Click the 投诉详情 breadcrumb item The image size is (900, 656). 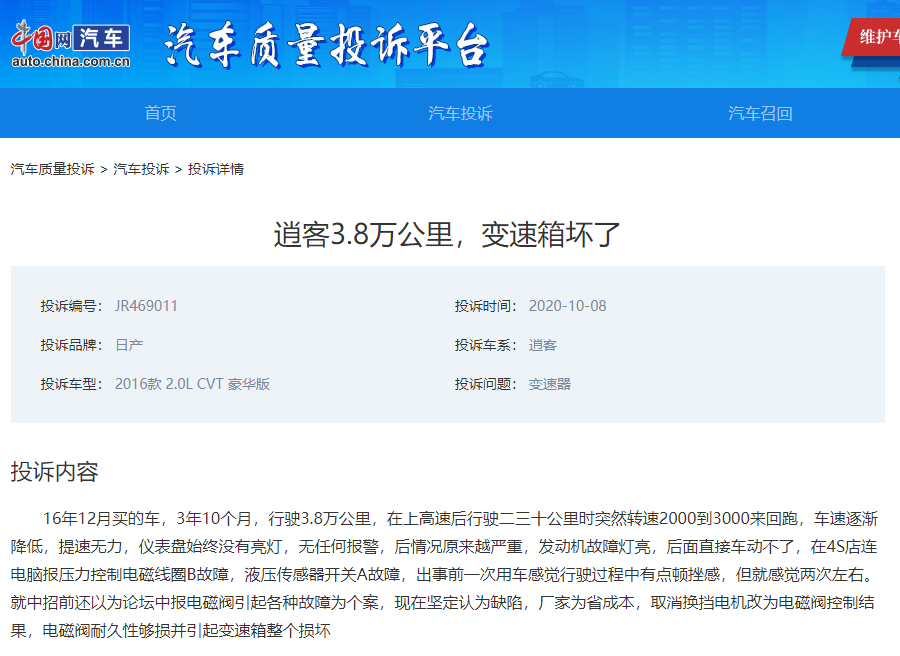pos(216,169)
